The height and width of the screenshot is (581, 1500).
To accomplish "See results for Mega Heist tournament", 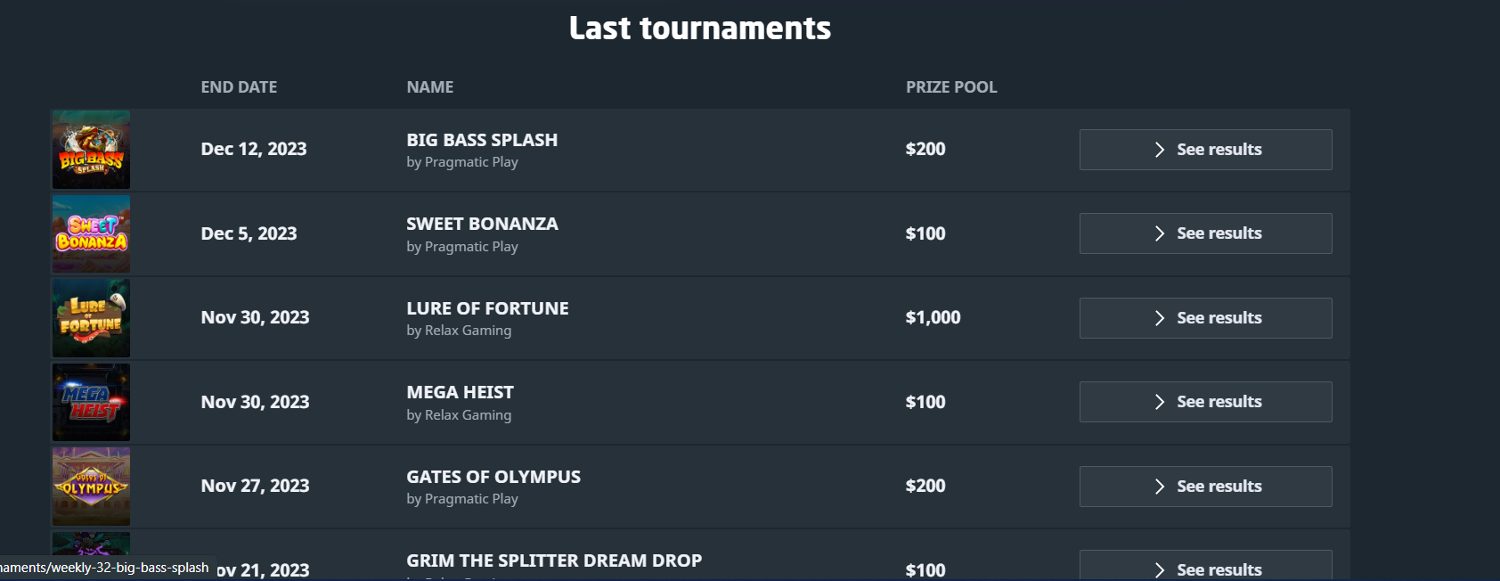I will pyautogui.click(x=1205, y=402).
